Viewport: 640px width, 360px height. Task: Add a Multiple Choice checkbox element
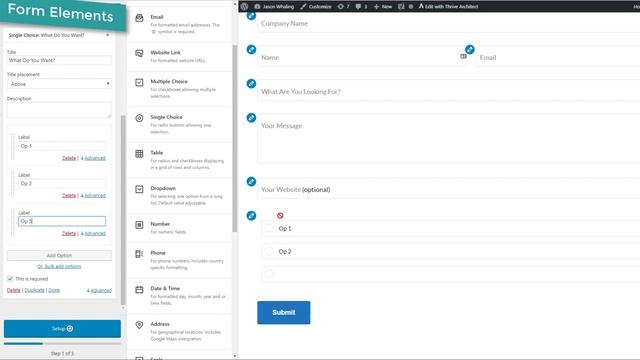180,89
